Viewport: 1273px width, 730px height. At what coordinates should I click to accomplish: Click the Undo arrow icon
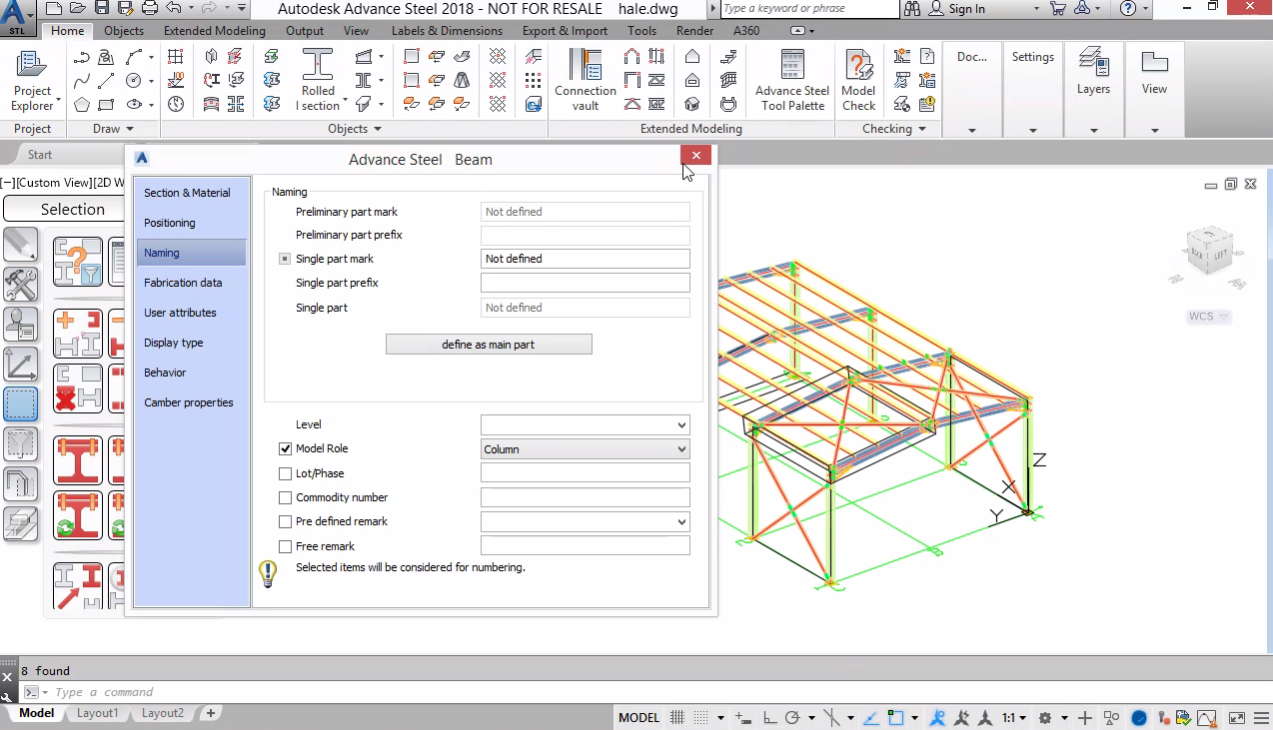point(174,8)
